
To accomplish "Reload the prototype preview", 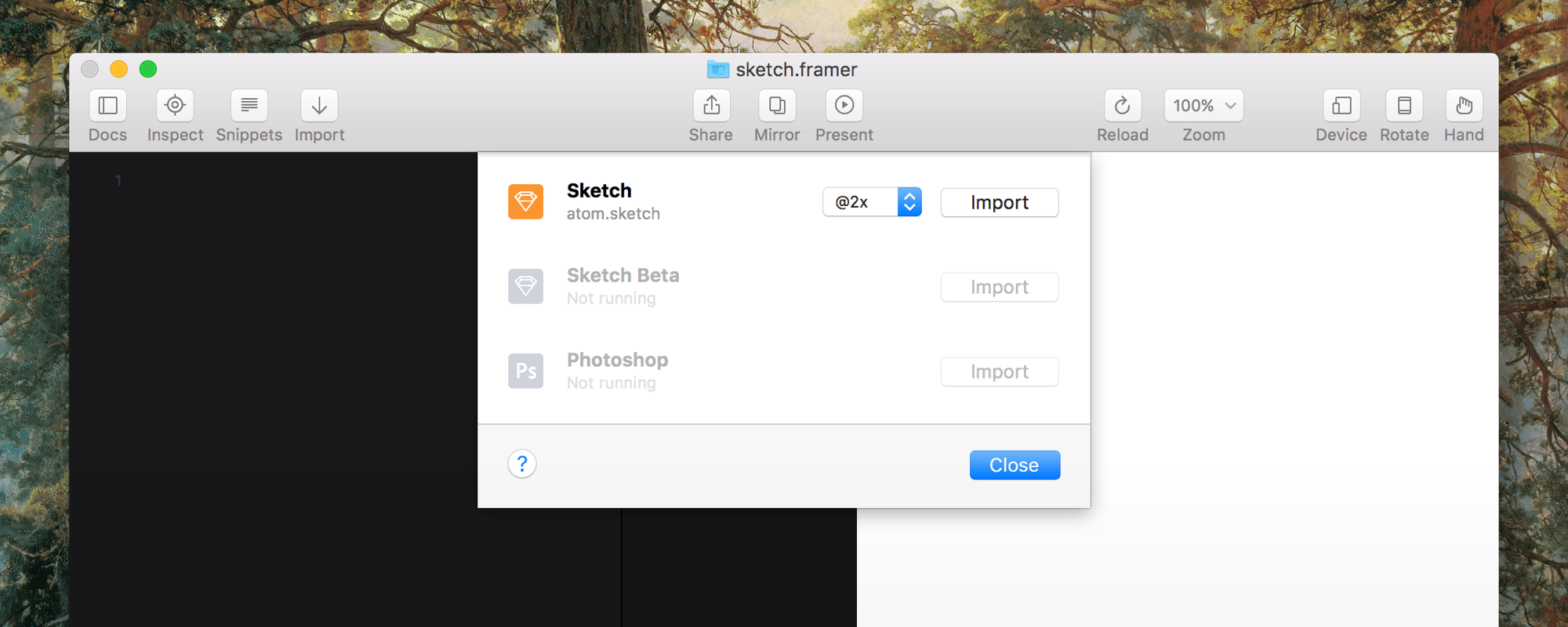I will pos(1123,105).
